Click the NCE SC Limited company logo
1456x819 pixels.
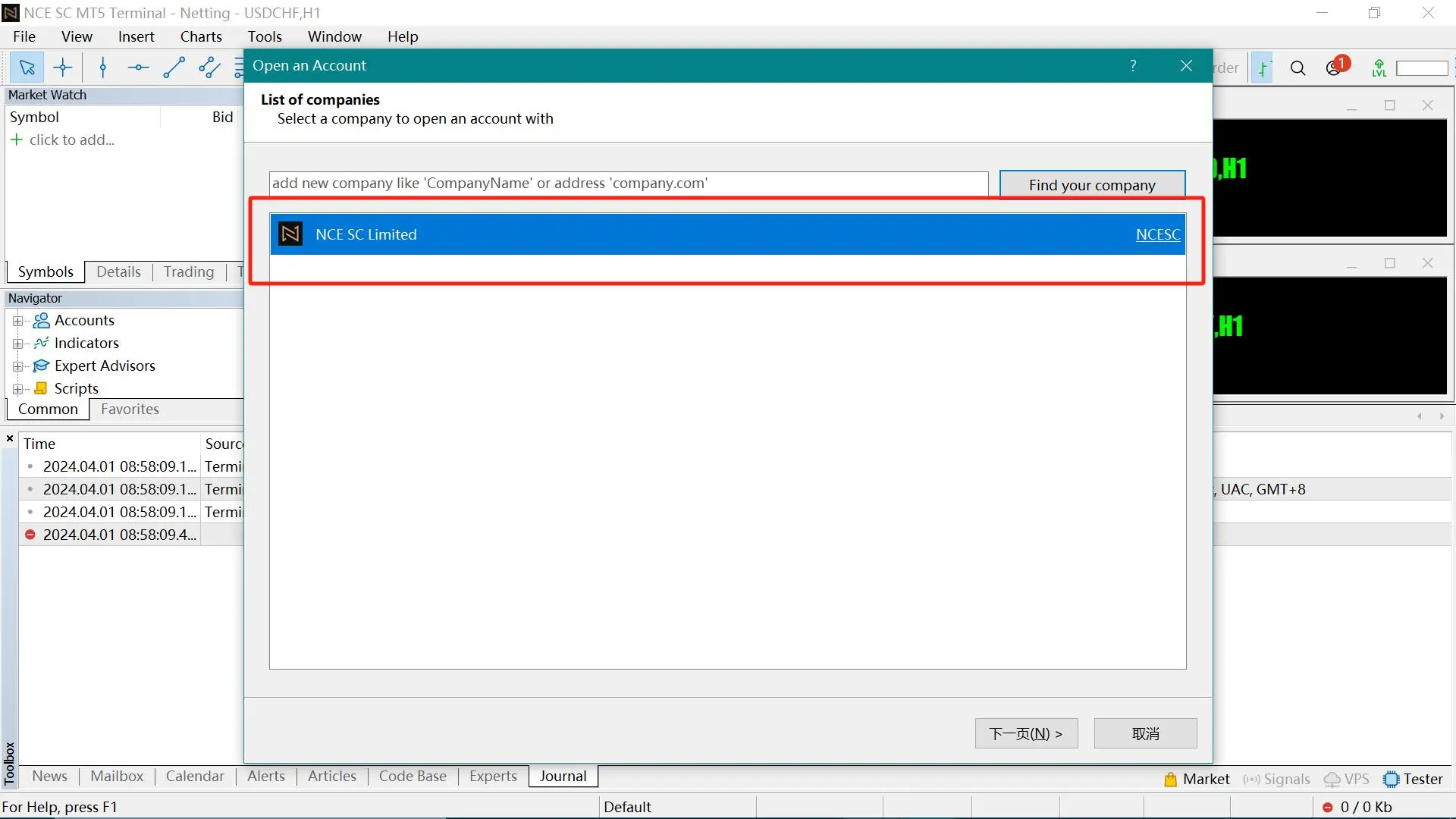point(290,234)
